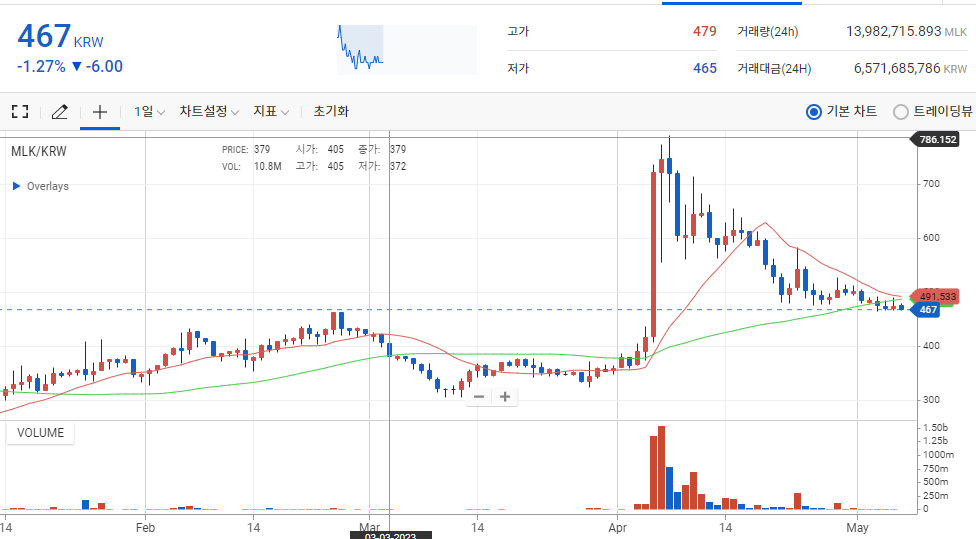Open the 차트설정 dropdown
Screen dimensions: 976x539
pos(209,111)
